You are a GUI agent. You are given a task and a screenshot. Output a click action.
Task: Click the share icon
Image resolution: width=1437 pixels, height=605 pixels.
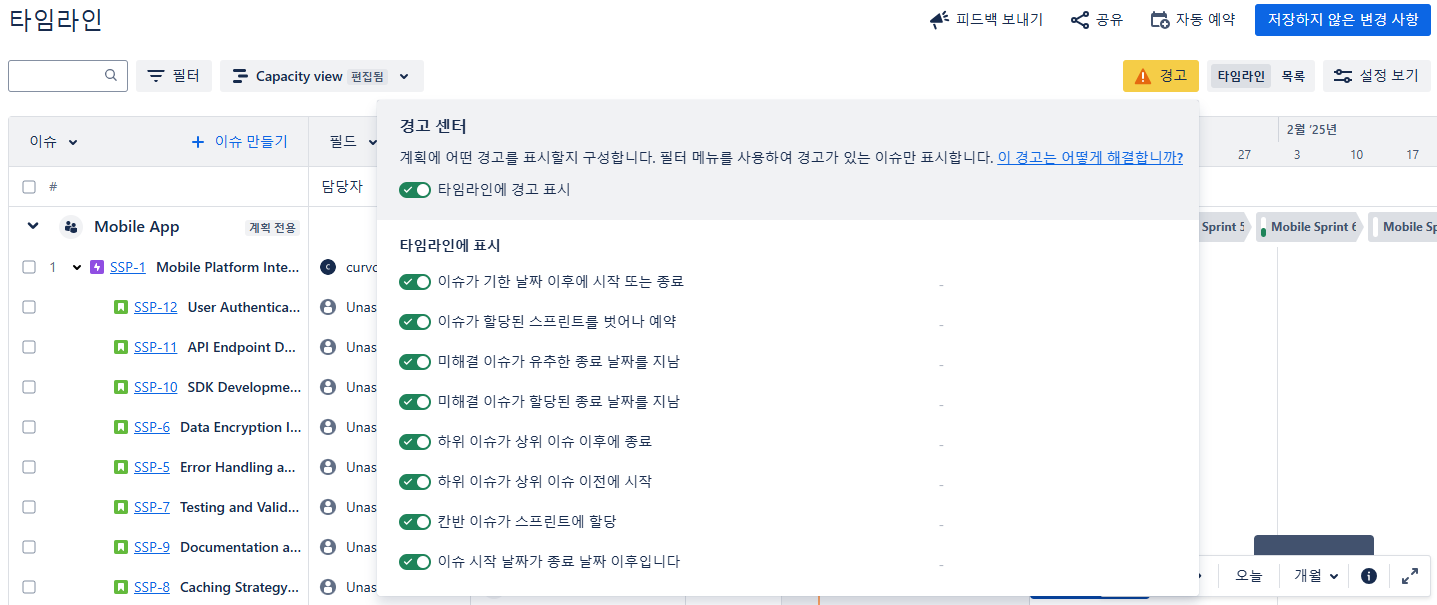pyautogui.click(x=1080, y=20)
